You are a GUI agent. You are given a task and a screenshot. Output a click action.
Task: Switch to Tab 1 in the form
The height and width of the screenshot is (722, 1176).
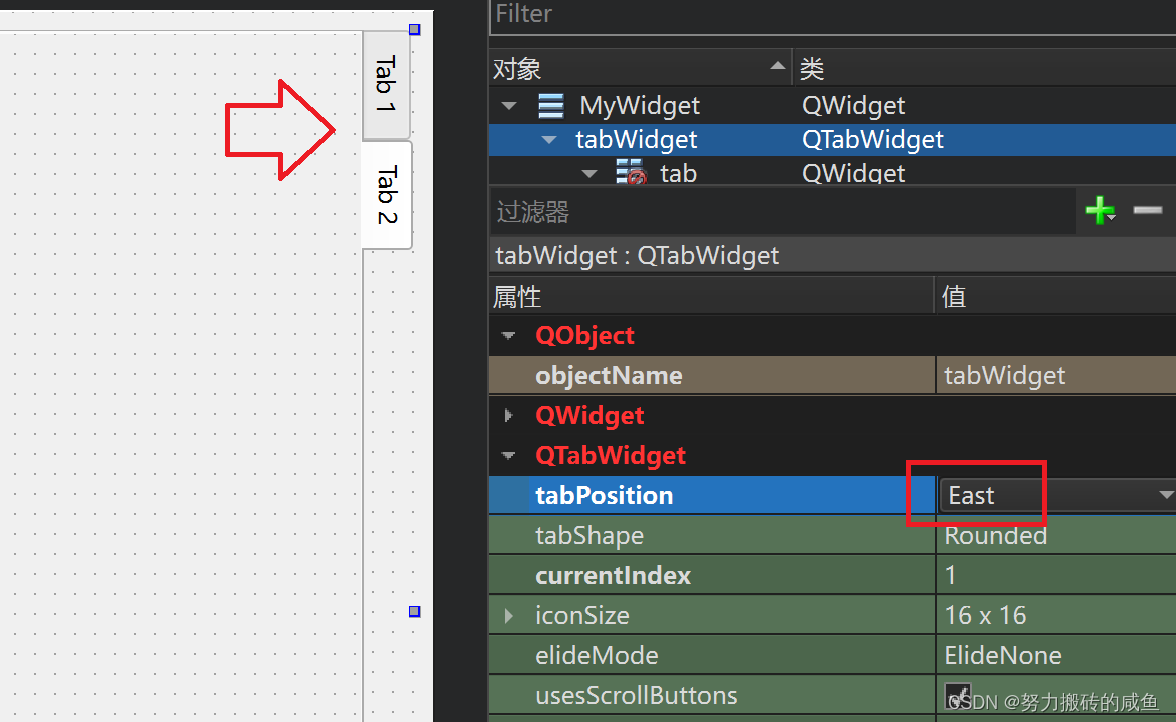pyautogui.click(x=386, y=80)
